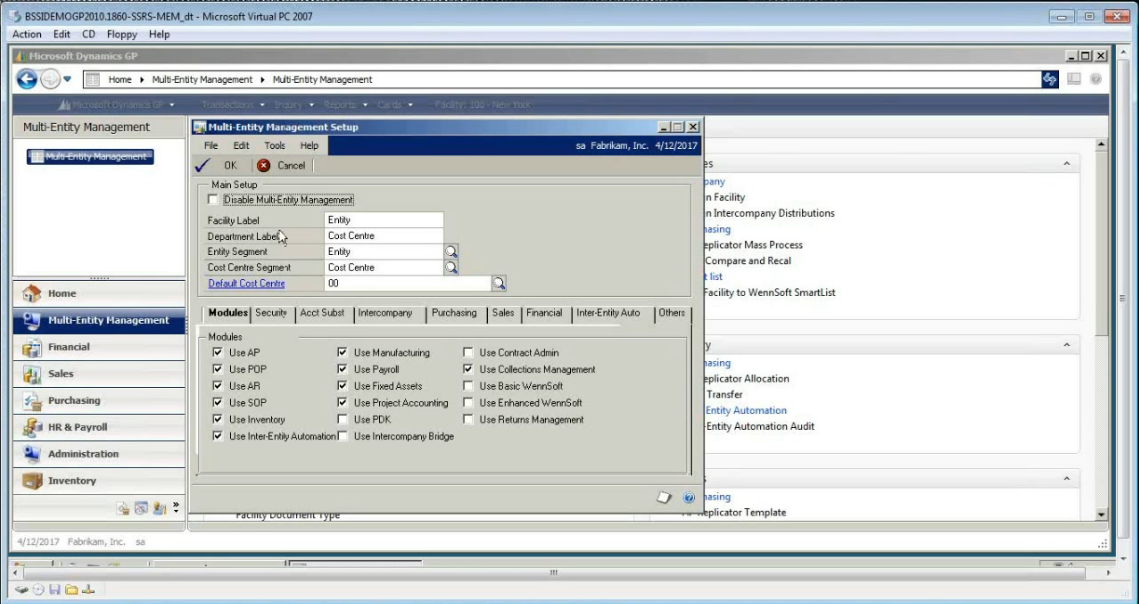Click the Default Cost Centre link
Viewport: 1139px width, 604px height.
coord(246,283)
